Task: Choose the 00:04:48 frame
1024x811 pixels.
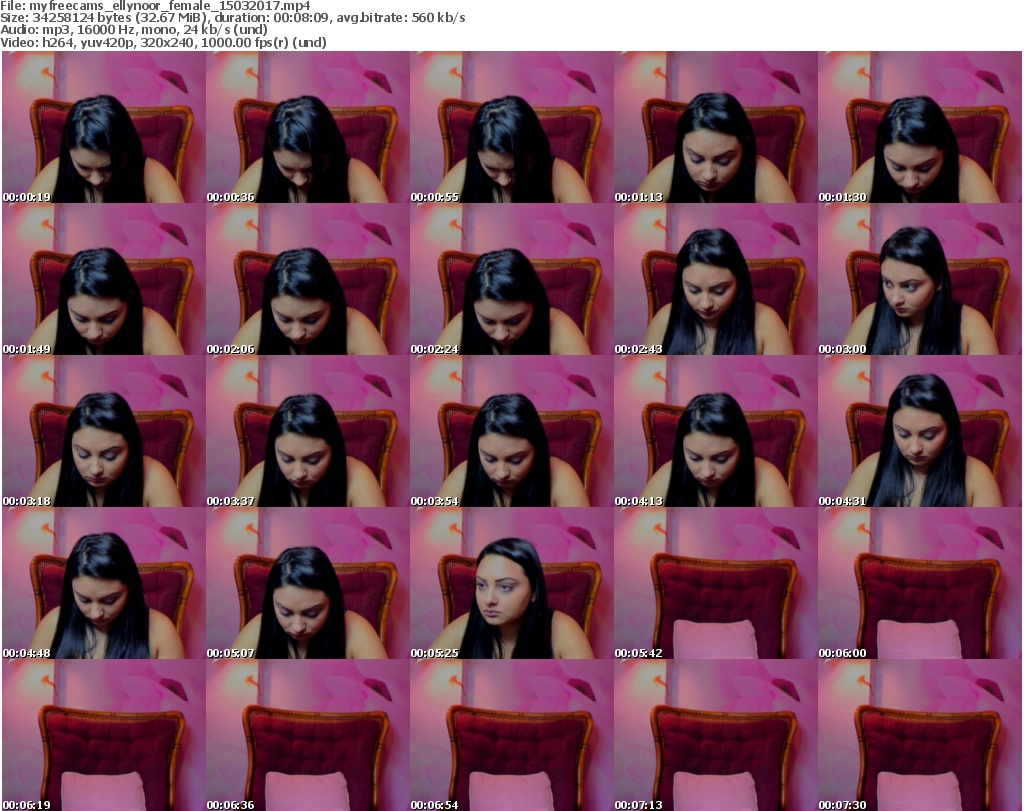Action: tap(104, 583)
